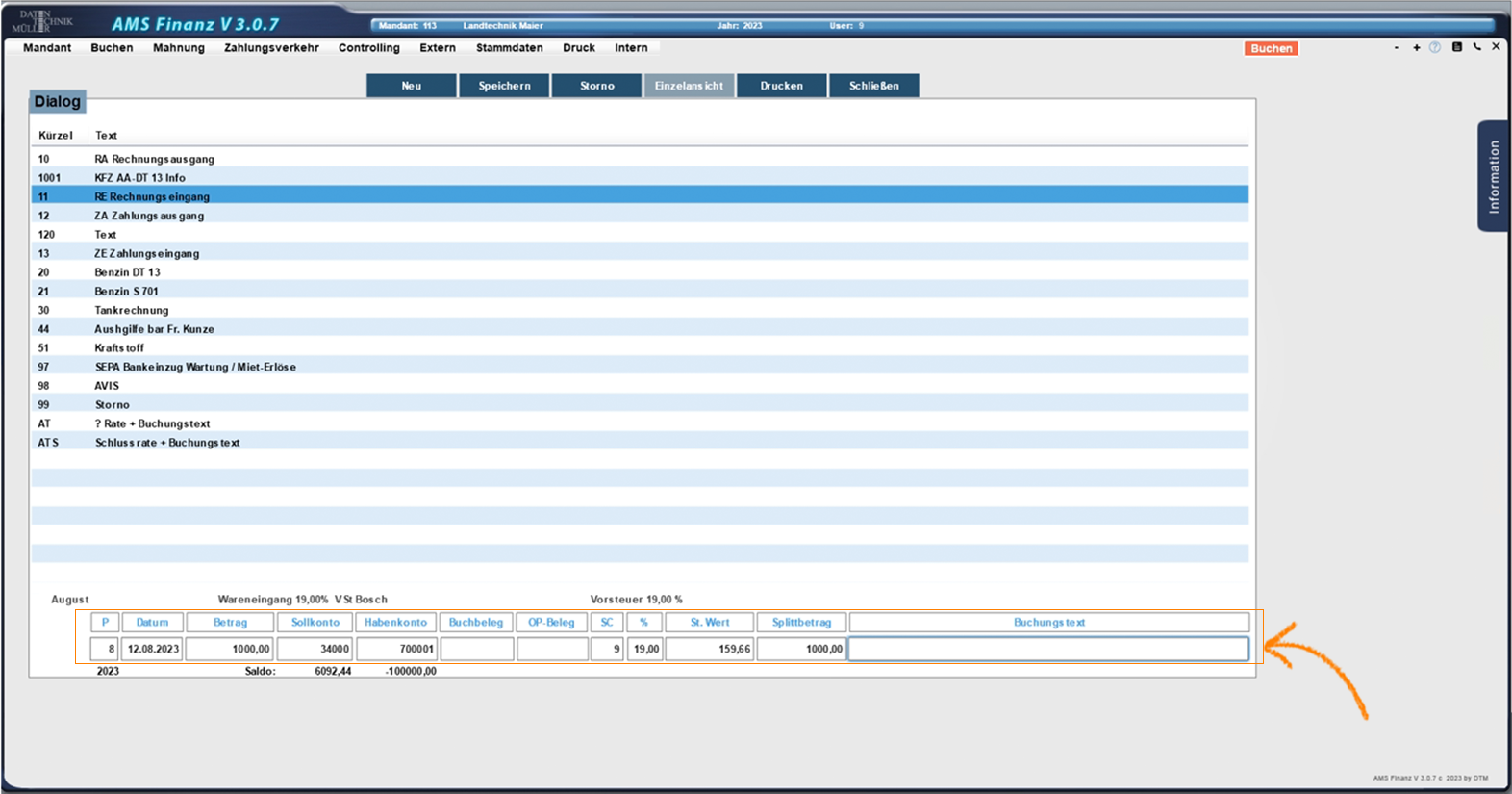This screenshot has width=1512, height=794.
Task: Click the phone icon in top bar
Action: tap(1476, 47)
